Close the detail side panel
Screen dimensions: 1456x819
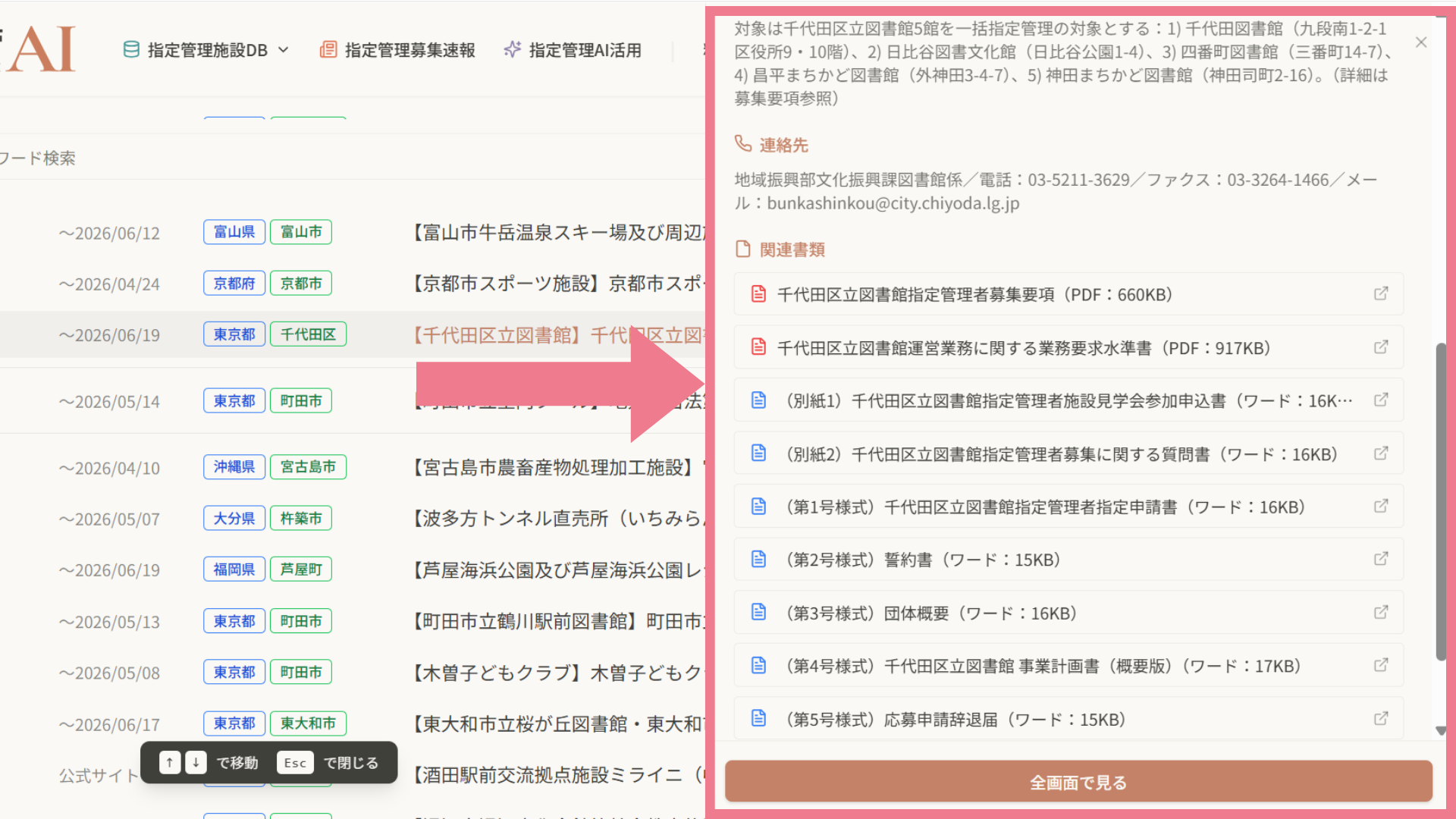coord(1421,42)
